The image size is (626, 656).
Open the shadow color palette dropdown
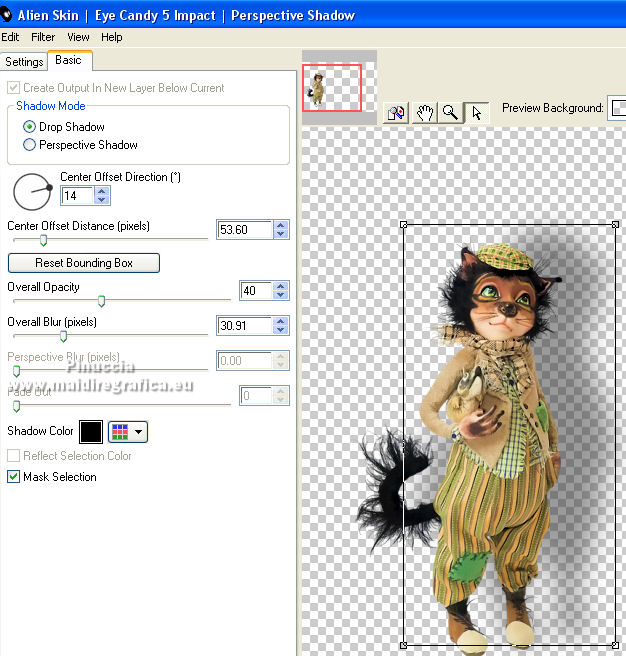click(x=128, y=432)
